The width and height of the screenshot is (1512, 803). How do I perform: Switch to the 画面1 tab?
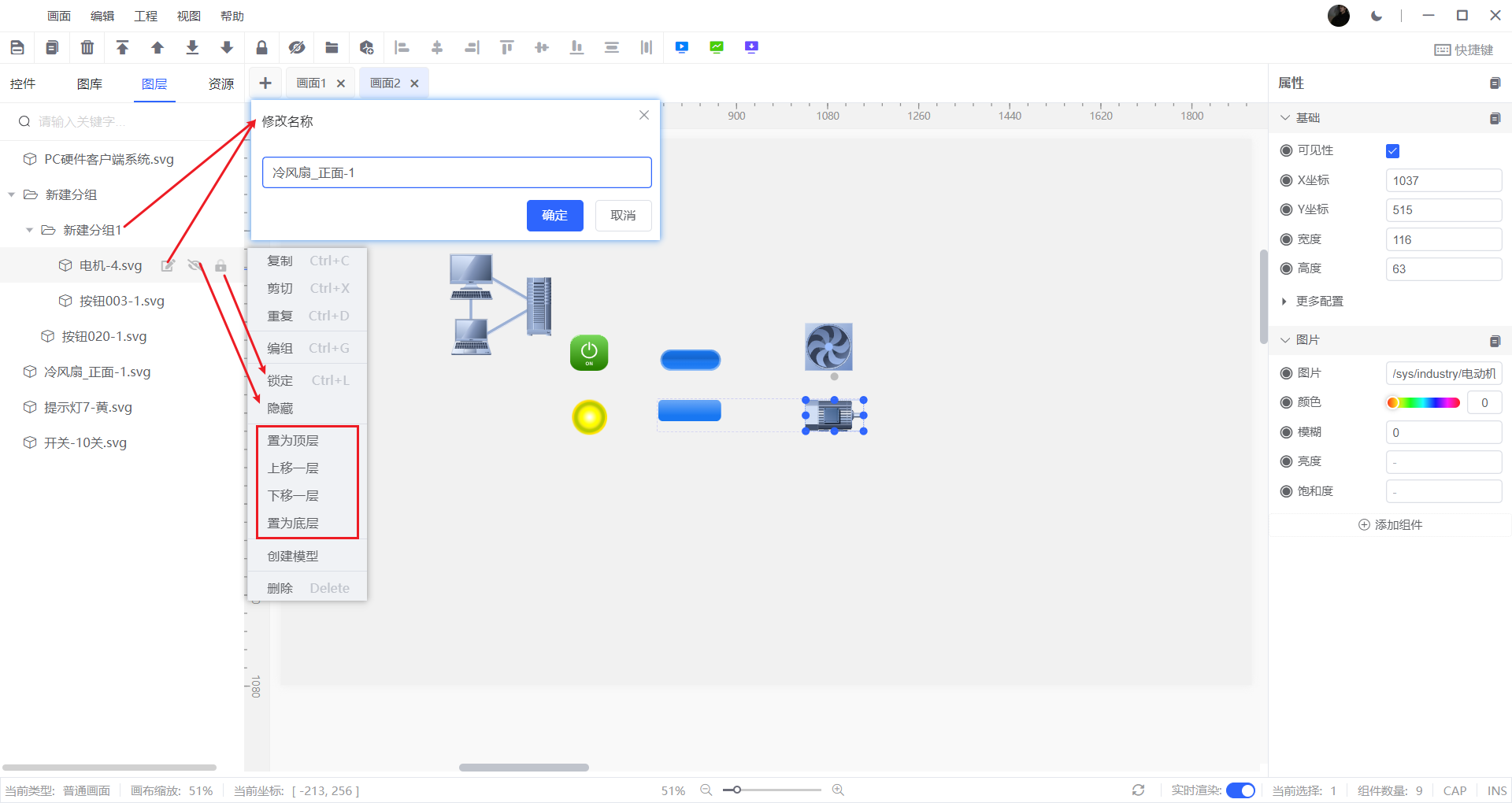(311, 83)
